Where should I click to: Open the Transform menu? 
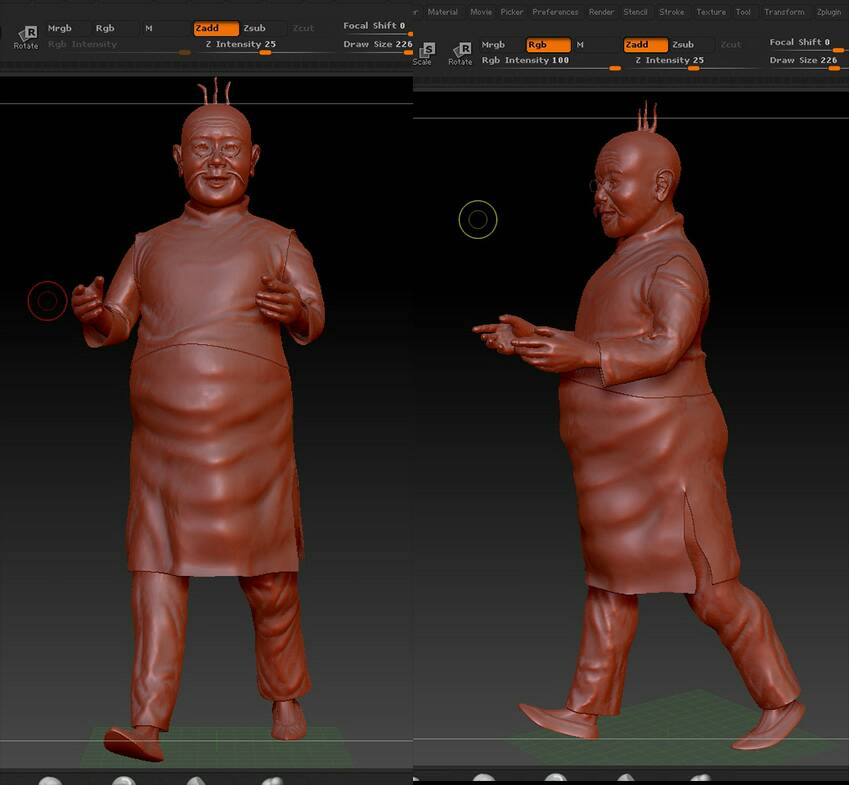tap(784, 12)
